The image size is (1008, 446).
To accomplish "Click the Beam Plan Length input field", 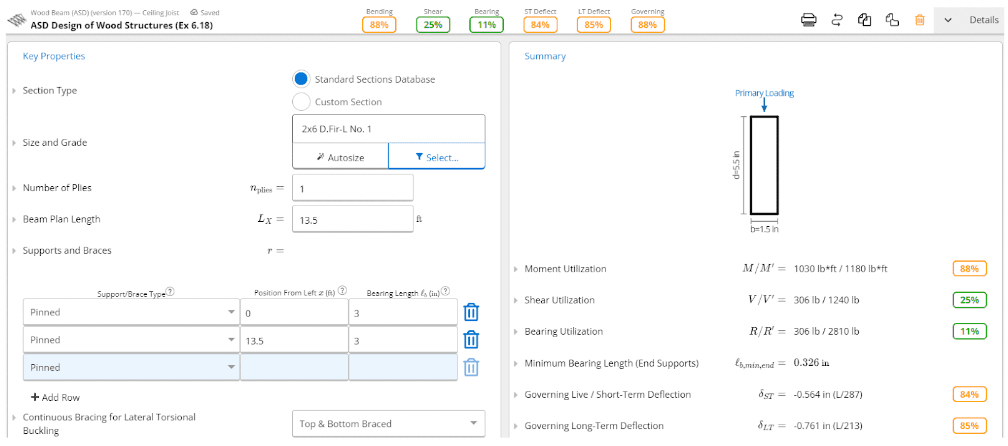I will point(352,219).
